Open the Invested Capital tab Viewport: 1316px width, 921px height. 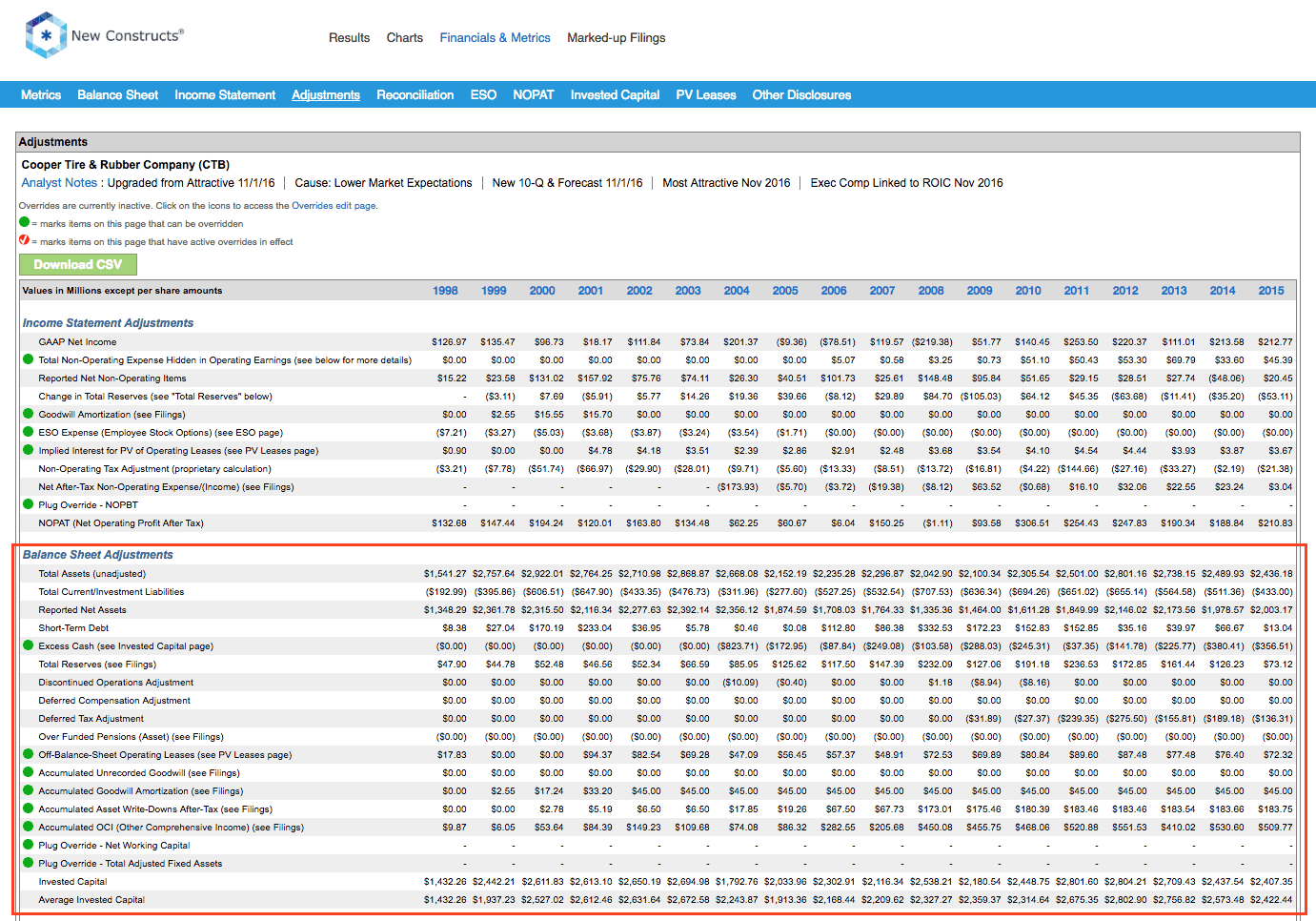pyautogui.click(x=615, y=95)
